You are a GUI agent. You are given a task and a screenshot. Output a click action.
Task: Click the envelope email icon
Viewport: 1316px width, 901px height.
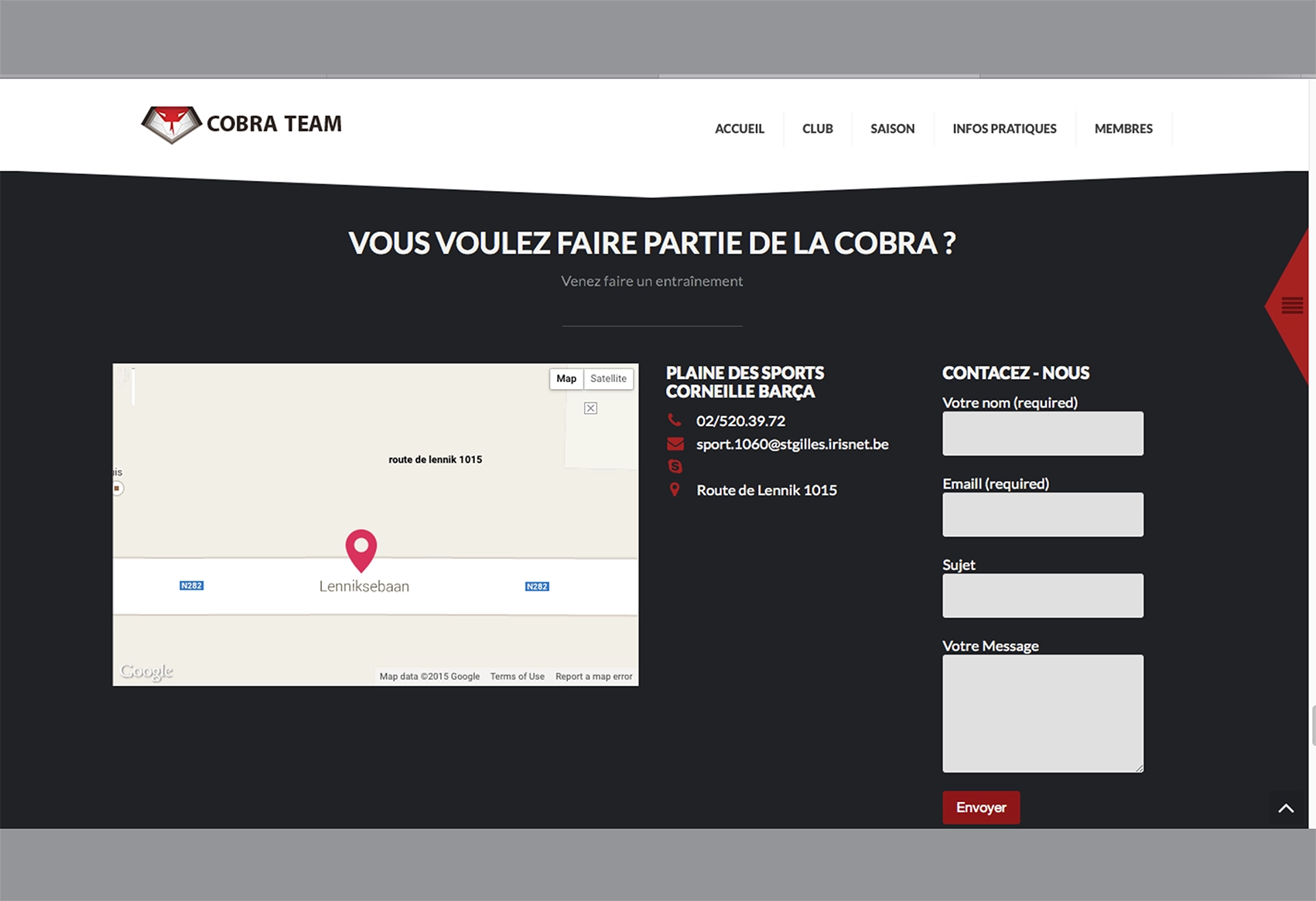coord(675,444)
